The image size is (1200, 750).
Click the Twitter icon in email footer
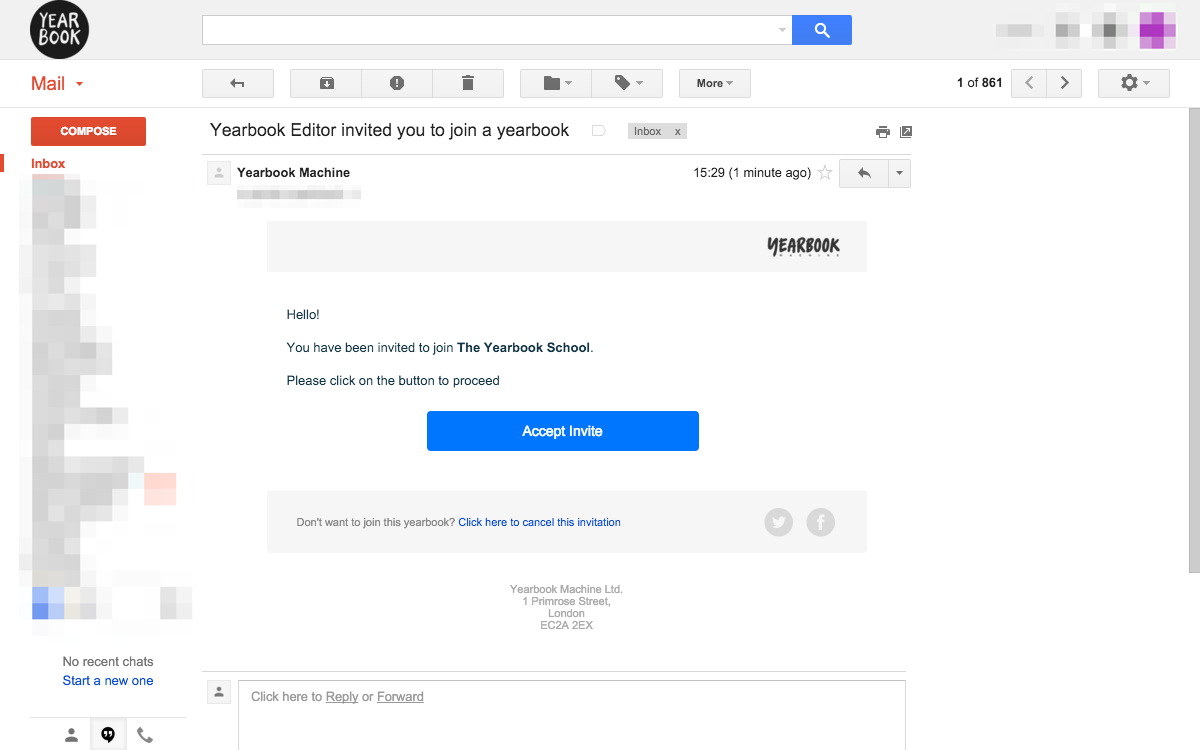[779, 522]
